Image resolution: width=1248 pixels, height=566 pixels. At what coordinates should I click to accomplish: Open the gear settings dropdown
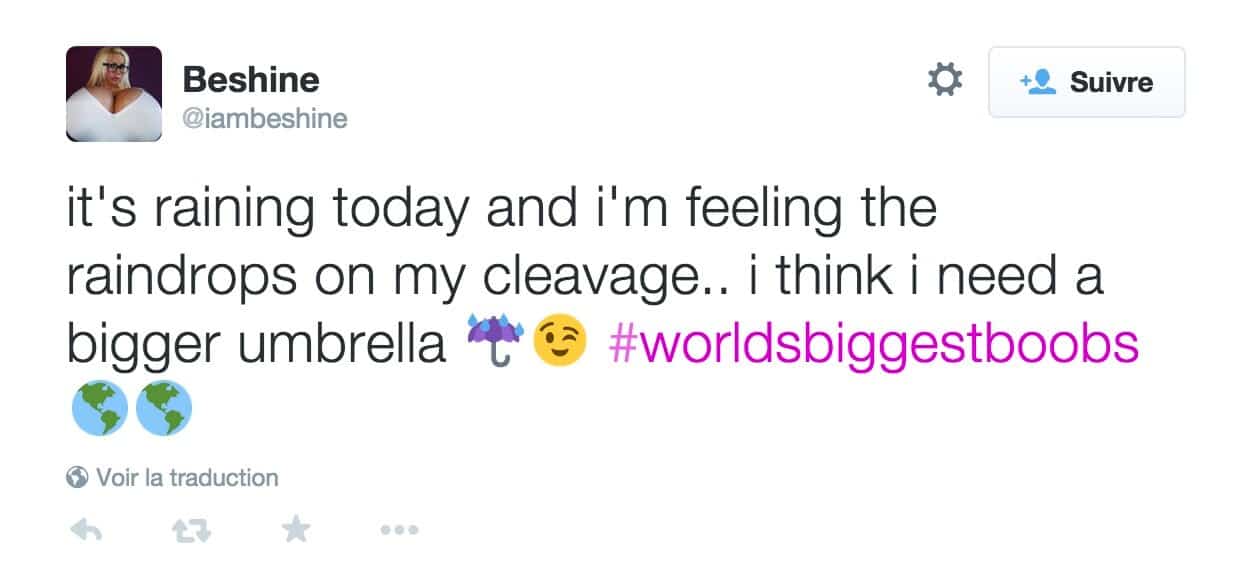coord(945,80)
